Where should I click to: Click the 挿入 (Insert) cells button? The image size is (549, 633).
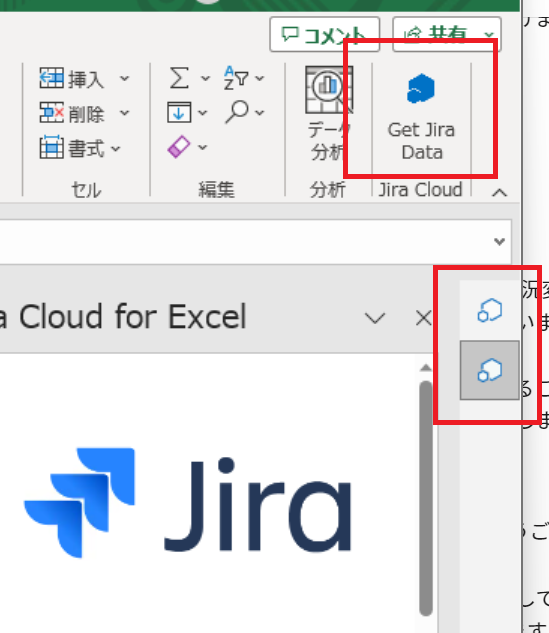[x=72, y=78]
